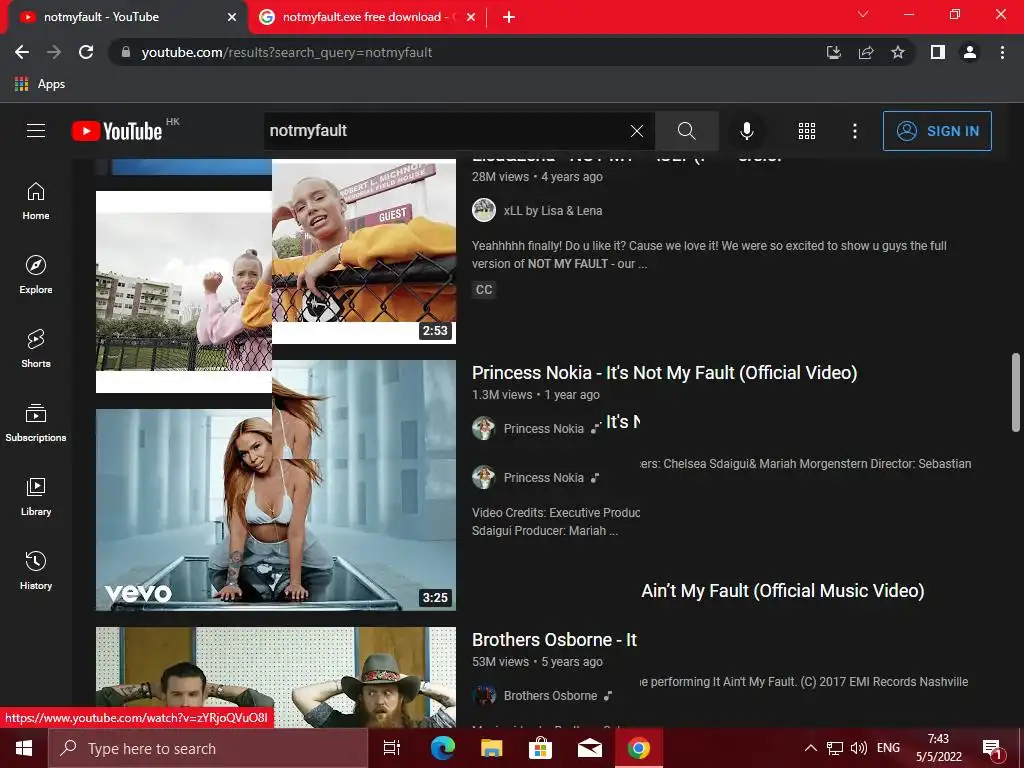Open the YouTube hamburger guide menu

36,131
